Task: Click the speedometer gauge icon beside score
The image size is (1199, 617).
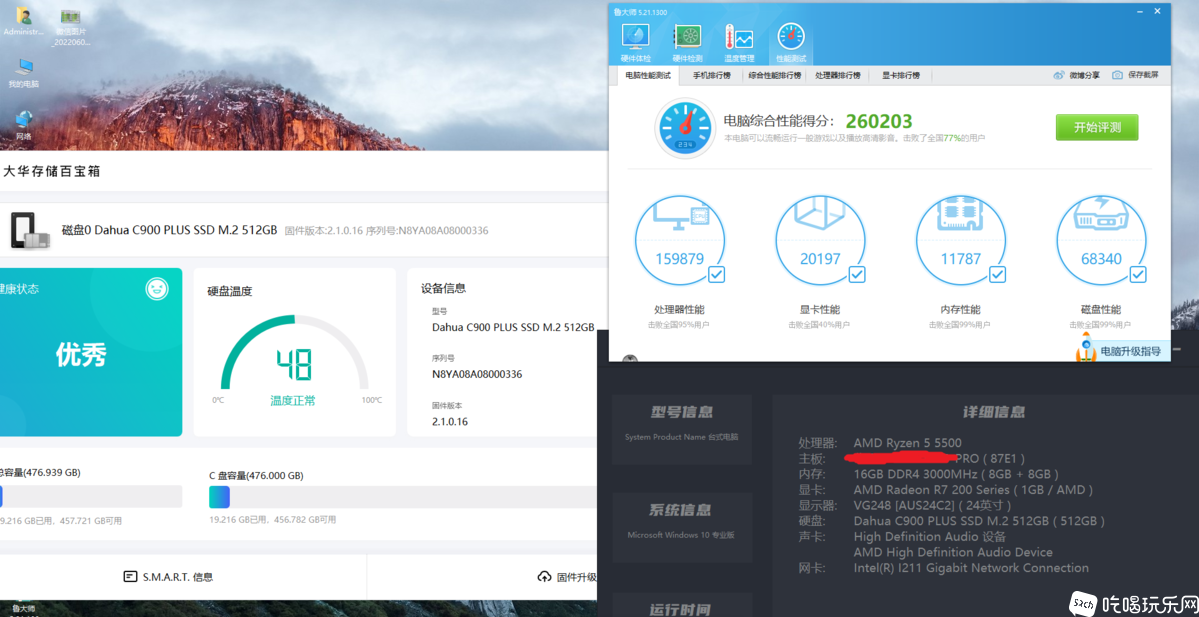Action: click(x=685, y=128)
